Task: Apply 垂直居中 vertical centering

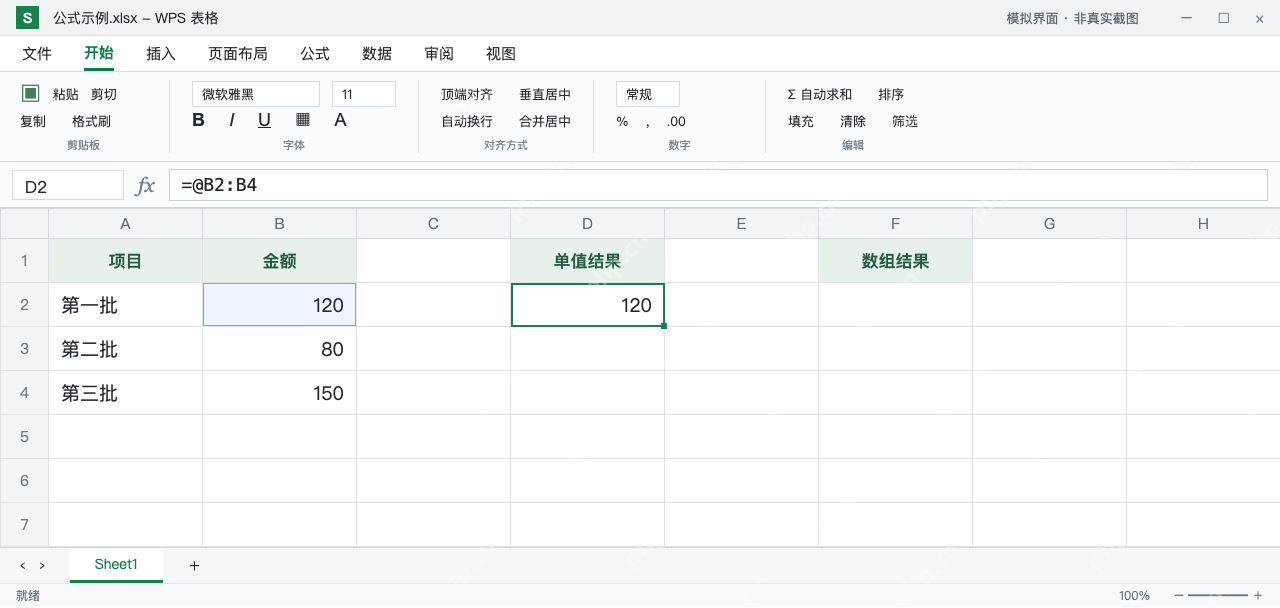Action: tap(545, 94)
